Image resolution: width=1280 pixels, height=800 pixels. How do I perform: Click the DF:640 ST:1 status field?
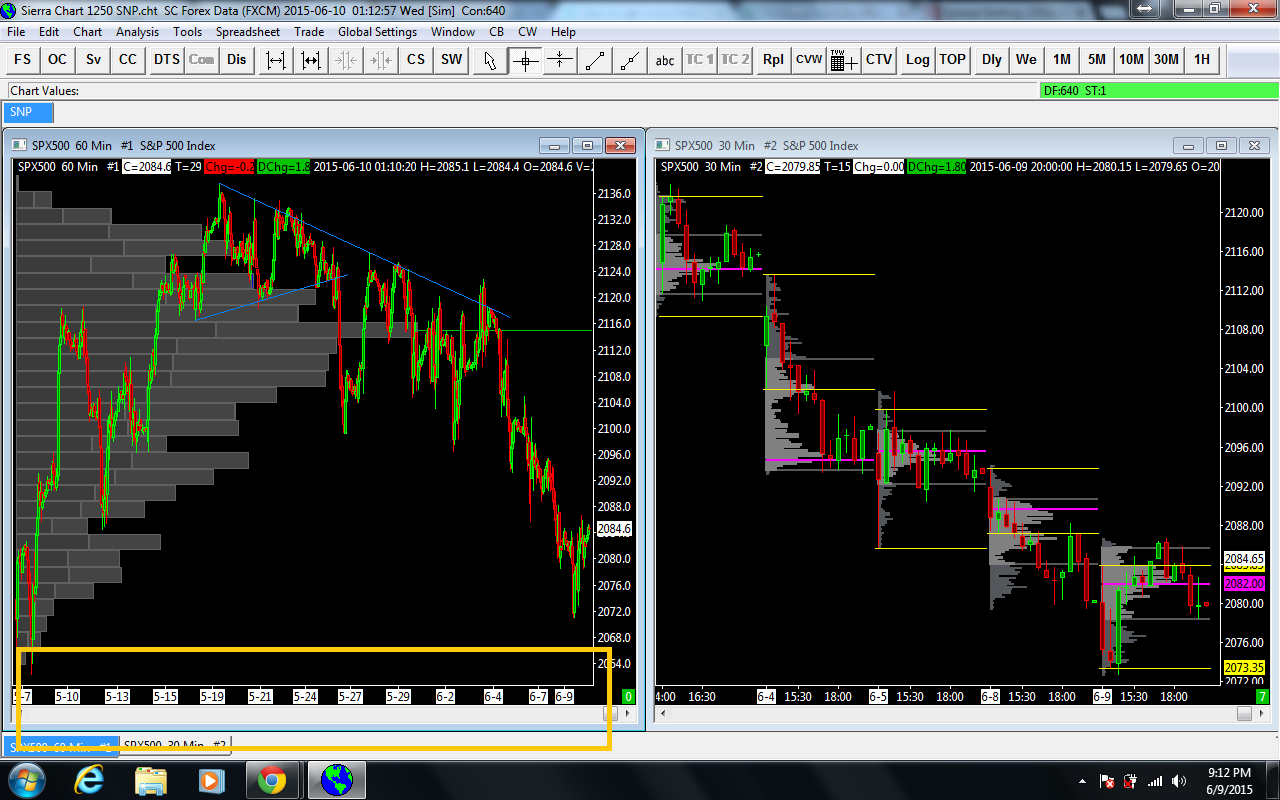point(1157,90)
